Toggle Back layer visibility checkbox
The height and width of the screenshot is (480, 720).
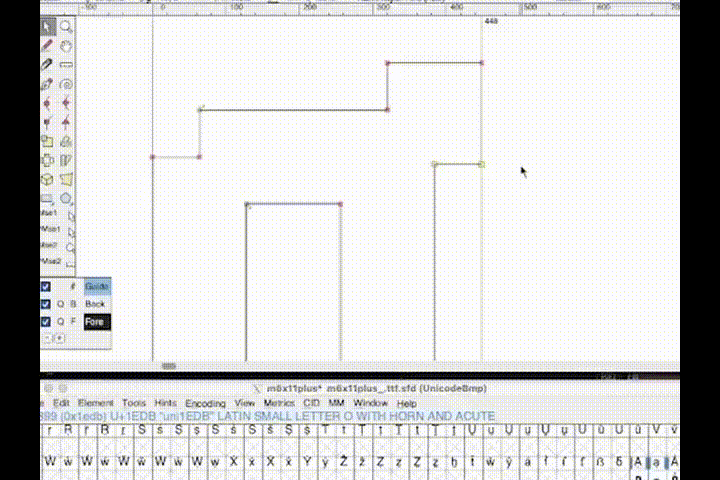point(46,304)
